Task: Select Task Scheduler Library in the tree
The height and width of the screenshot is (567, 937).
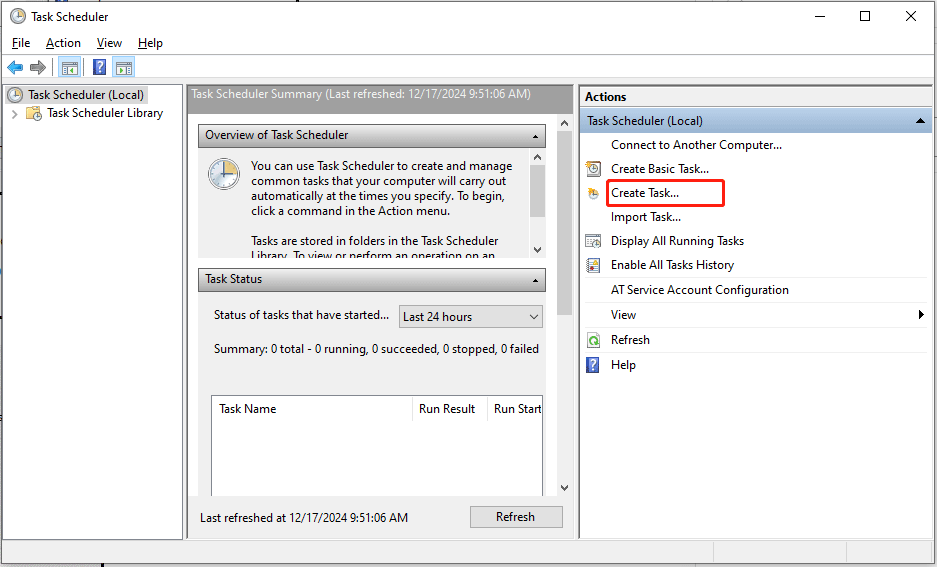Action: coord(105,113)
